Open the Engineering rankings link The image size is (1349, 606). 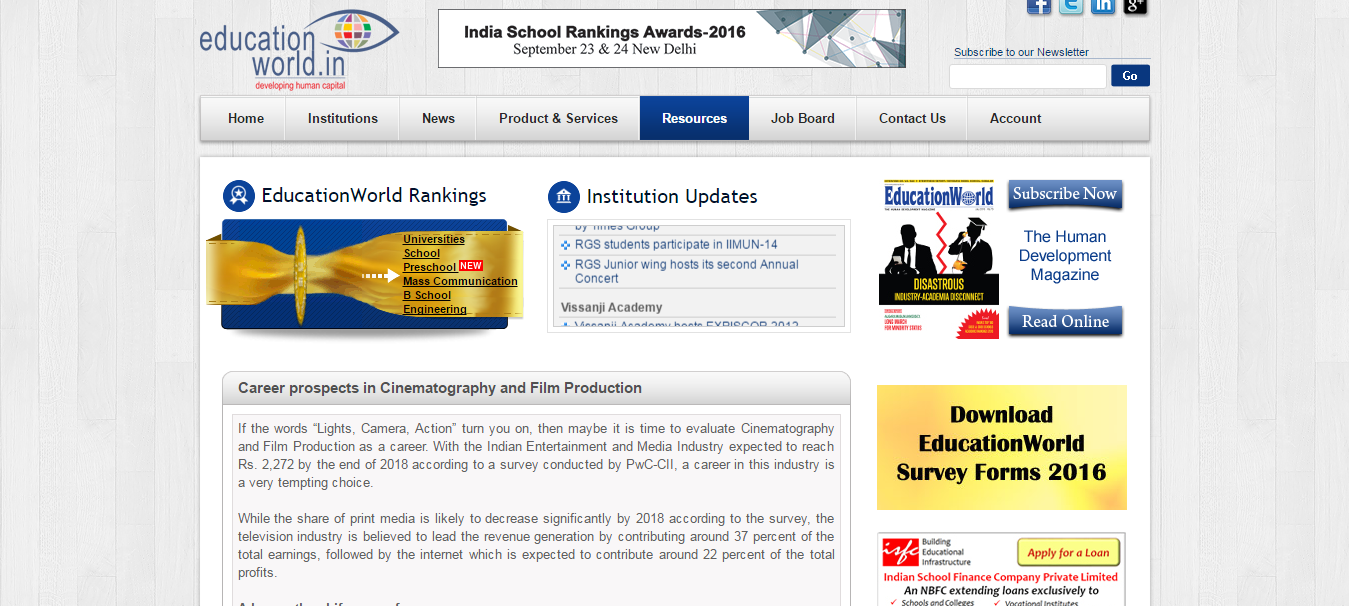point(435,309)
